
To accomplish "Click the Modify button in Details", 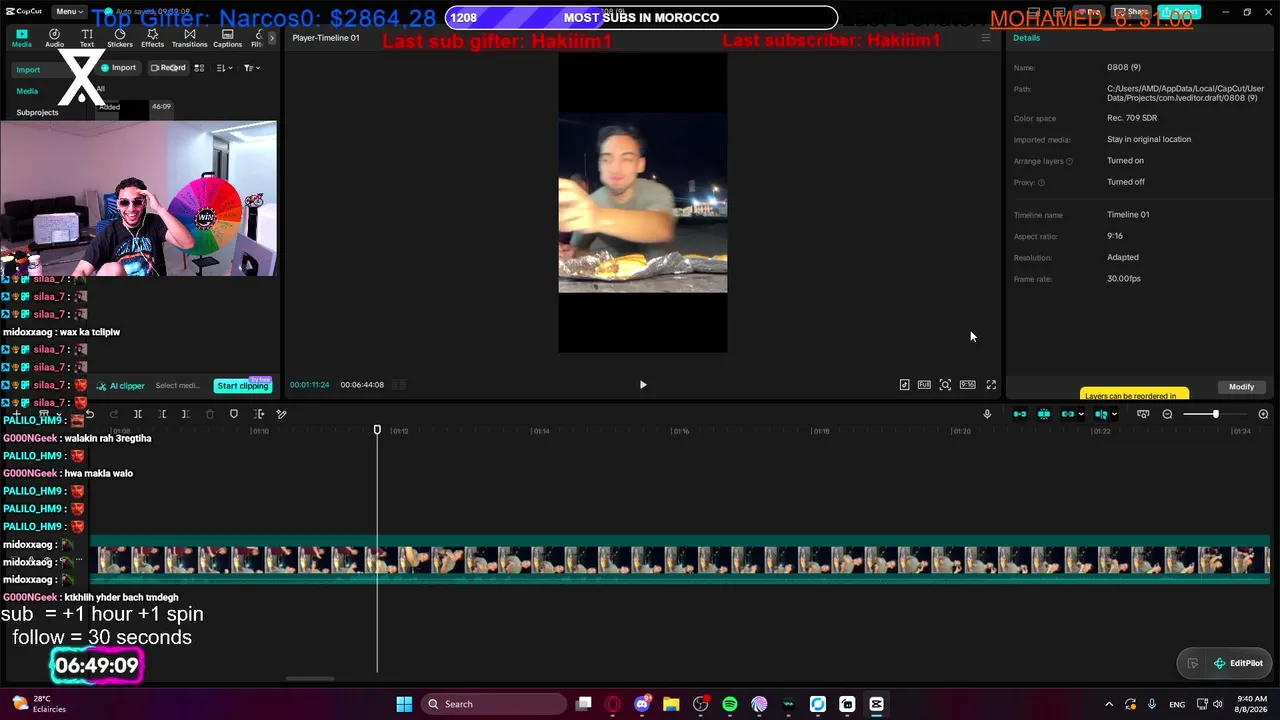I will [1241, 387].
